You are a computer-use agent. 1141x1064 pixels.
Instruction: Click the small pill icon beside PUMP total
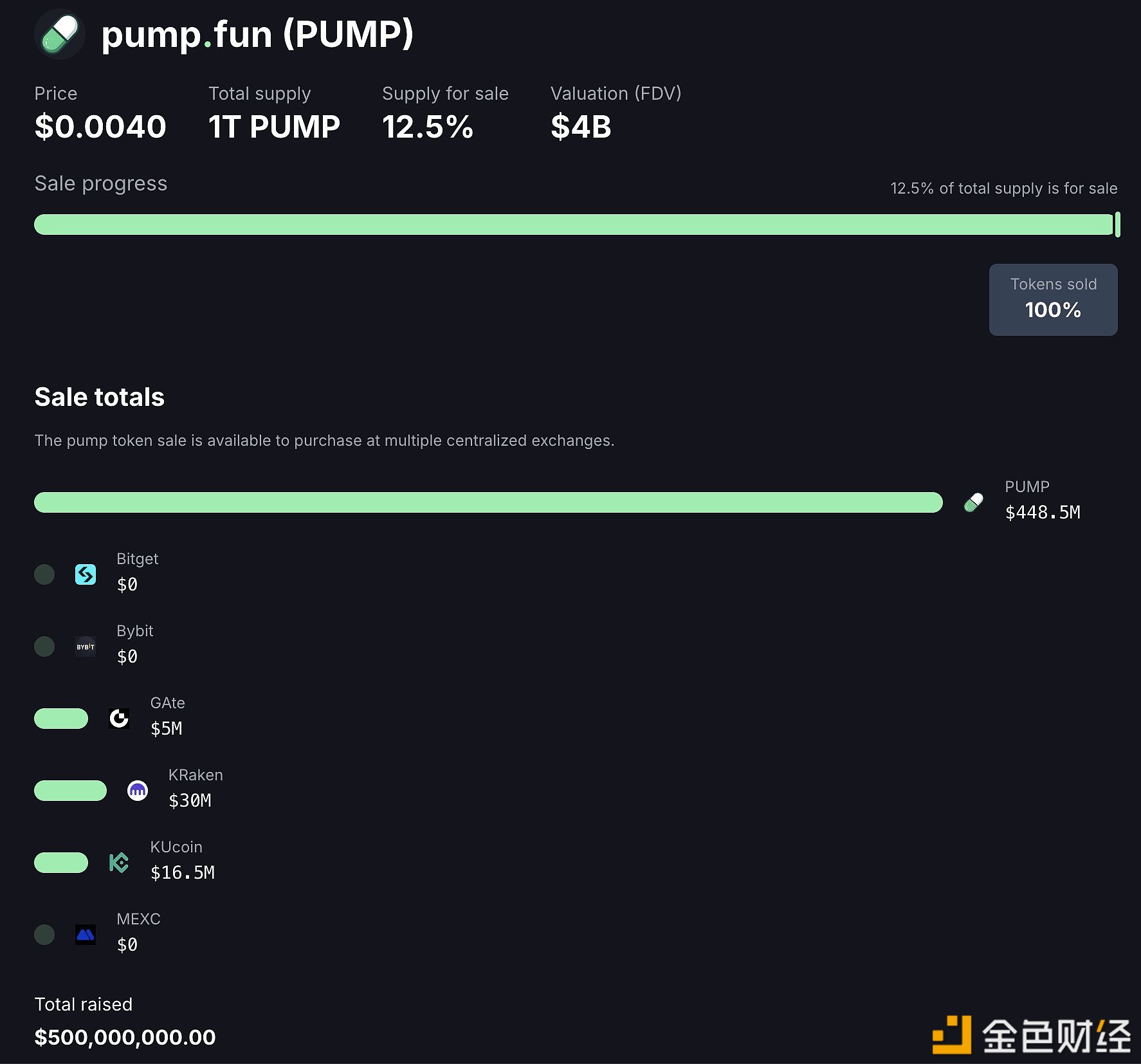point(974,502)
